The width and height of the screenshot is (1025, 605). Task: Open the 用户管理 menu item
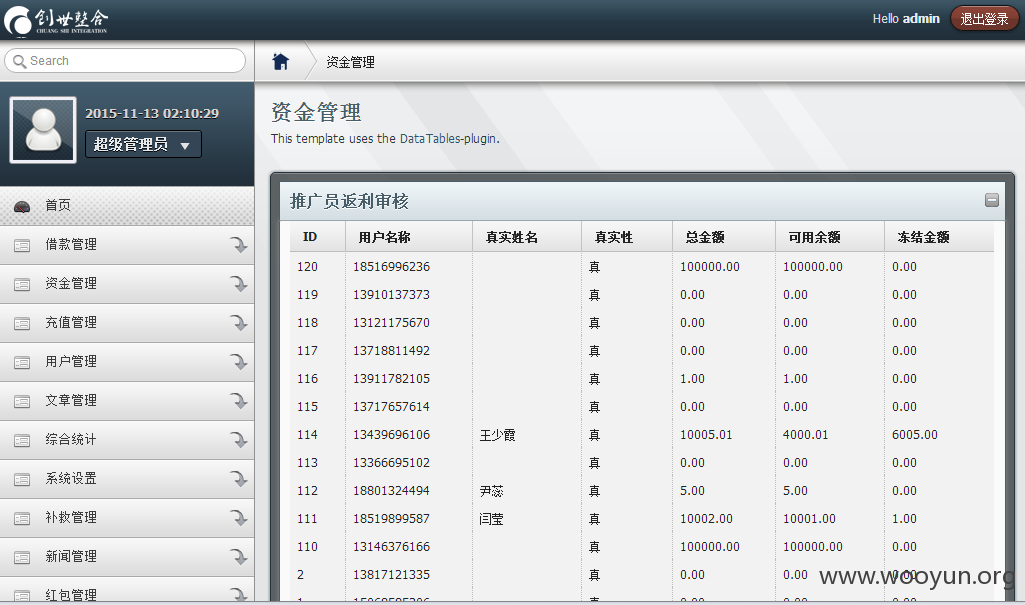(127, 362)
